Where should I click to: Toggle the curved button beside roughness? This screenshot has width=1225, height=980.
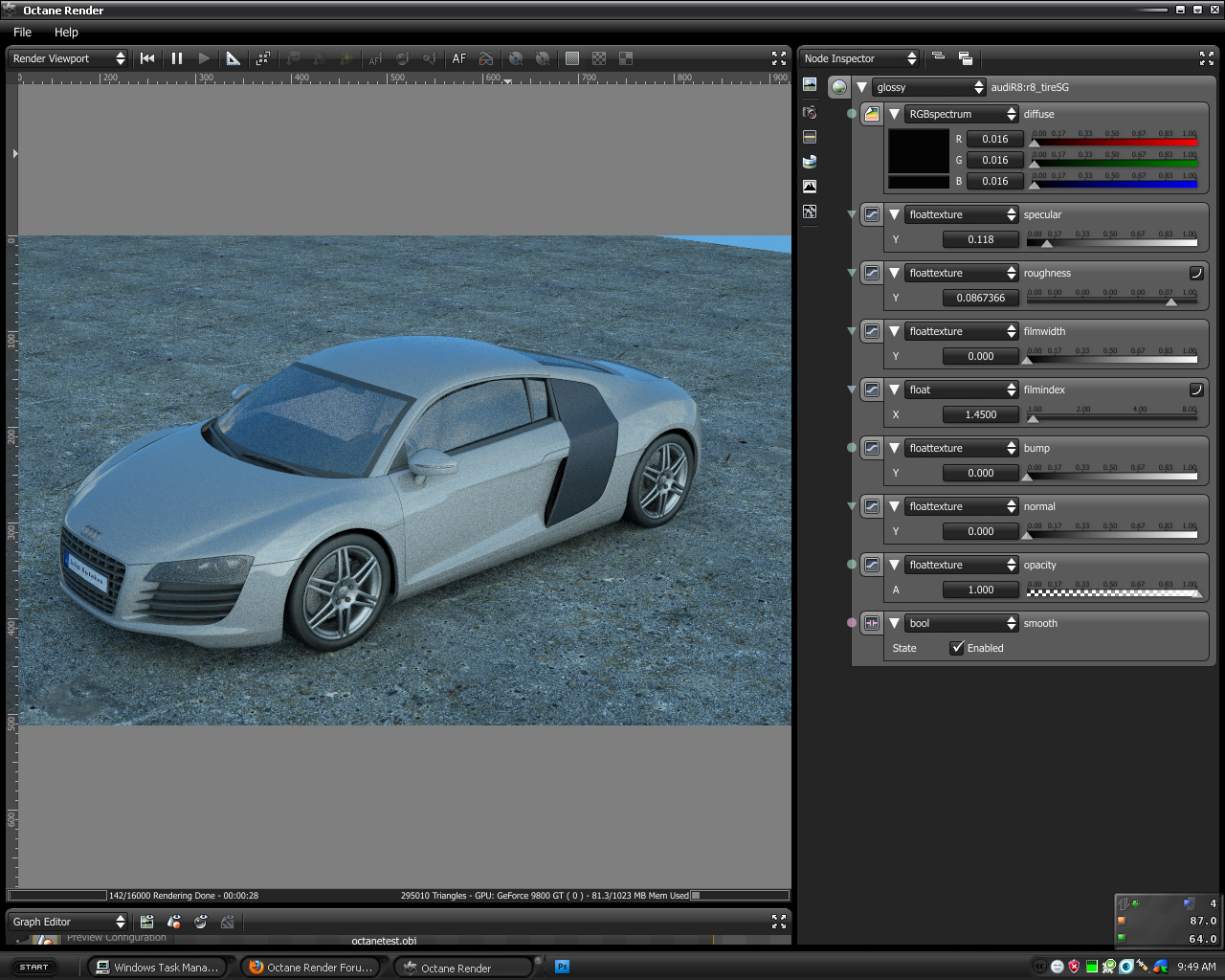pos(1196,273)
